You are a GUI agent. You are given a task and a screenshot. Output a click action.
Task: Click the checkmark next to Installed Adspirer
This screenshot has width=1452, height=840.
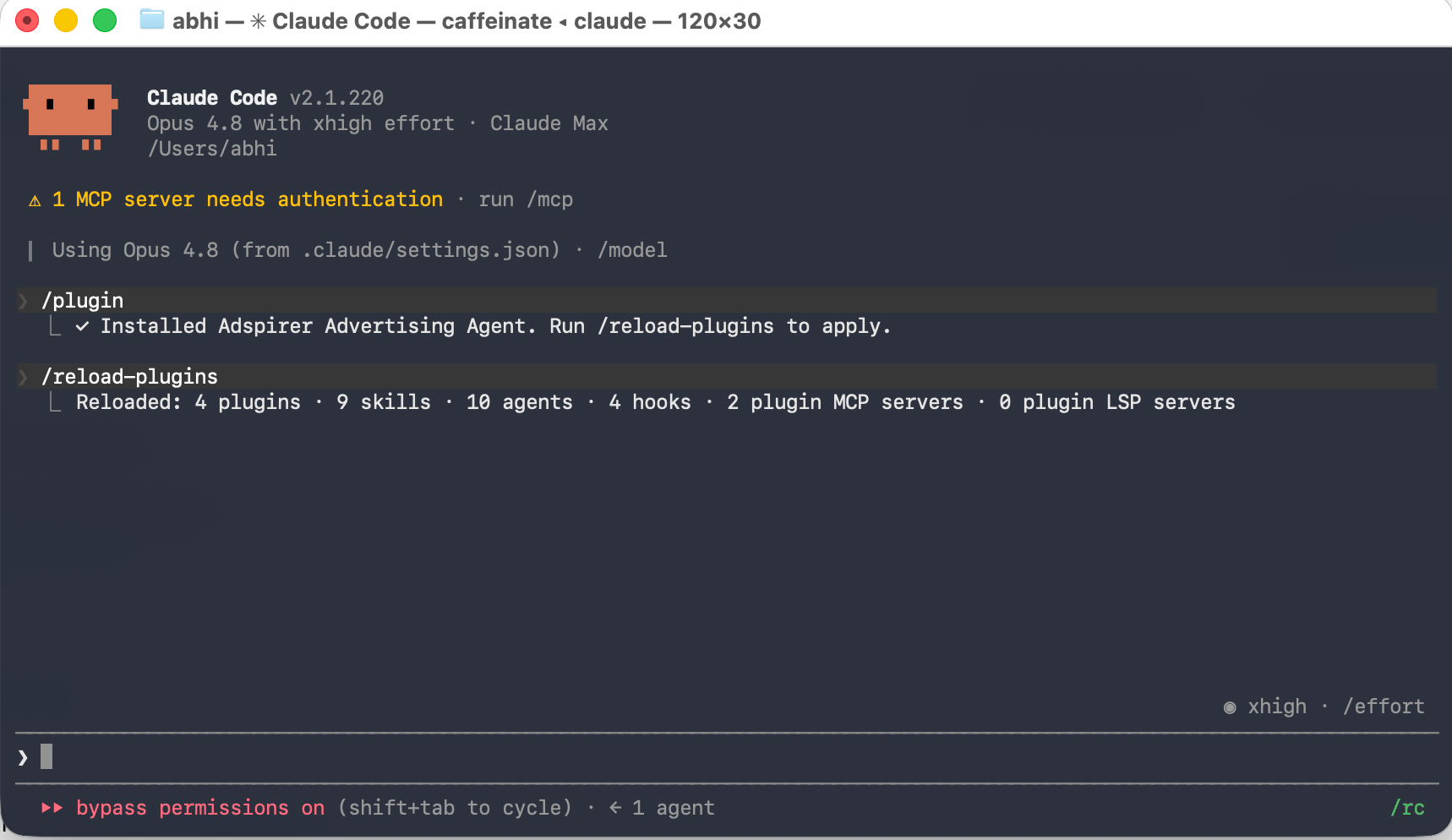(x=82, y=326)
